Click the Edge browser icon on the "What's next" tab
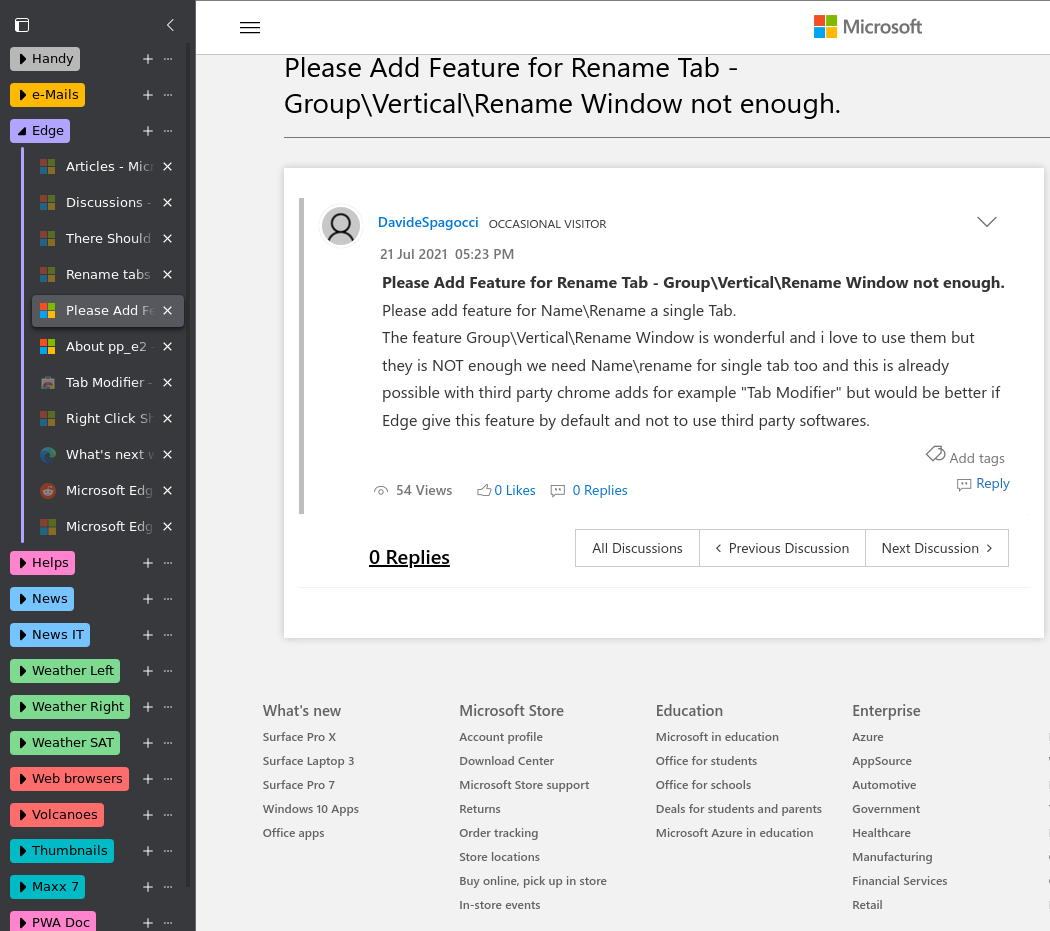The height and width of the screenshot is (931, 1050). [46, 454]
